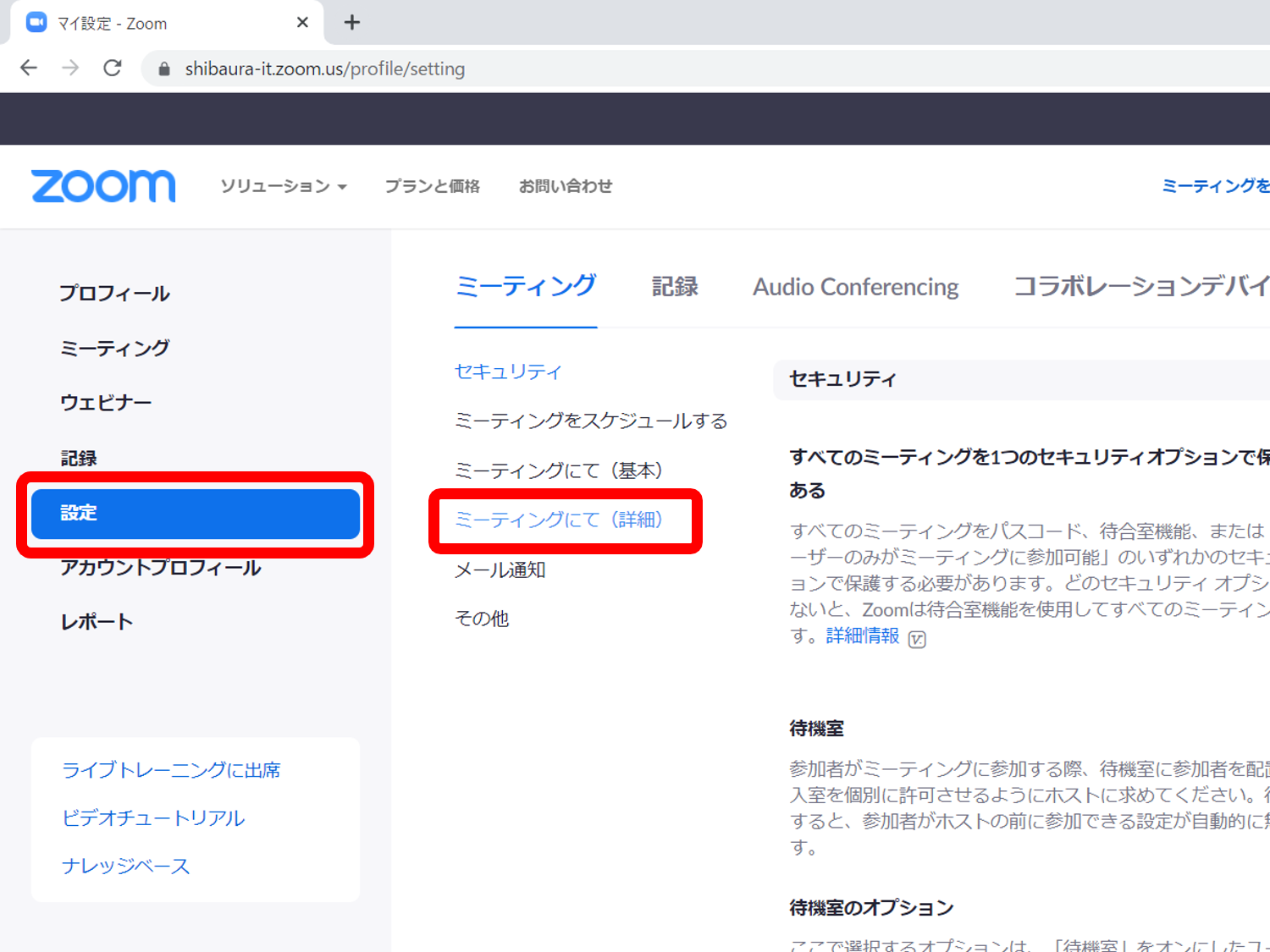Expand the ソリューション dropdown
This screenshot has width=1270, height=952.
(284, 186)
